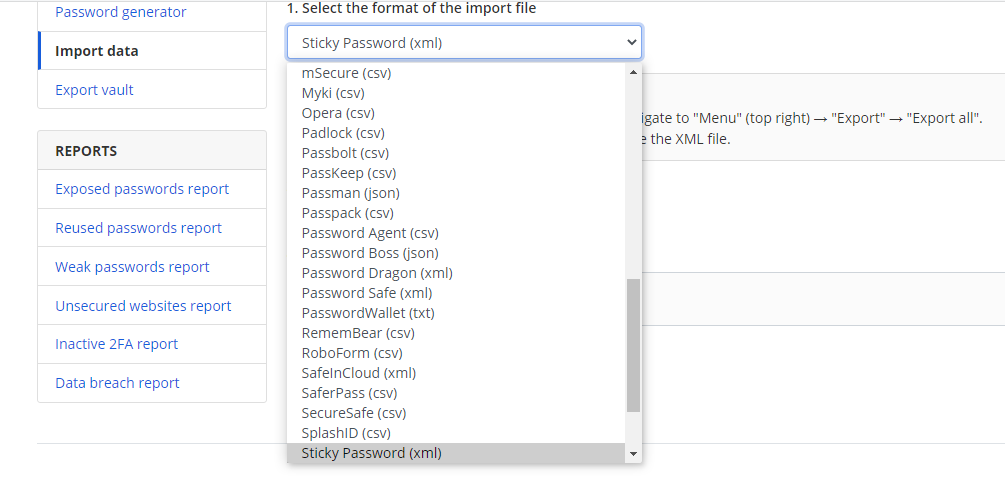
Task: Open Password generator in sidebar
Action: click(x=121, y=12)
